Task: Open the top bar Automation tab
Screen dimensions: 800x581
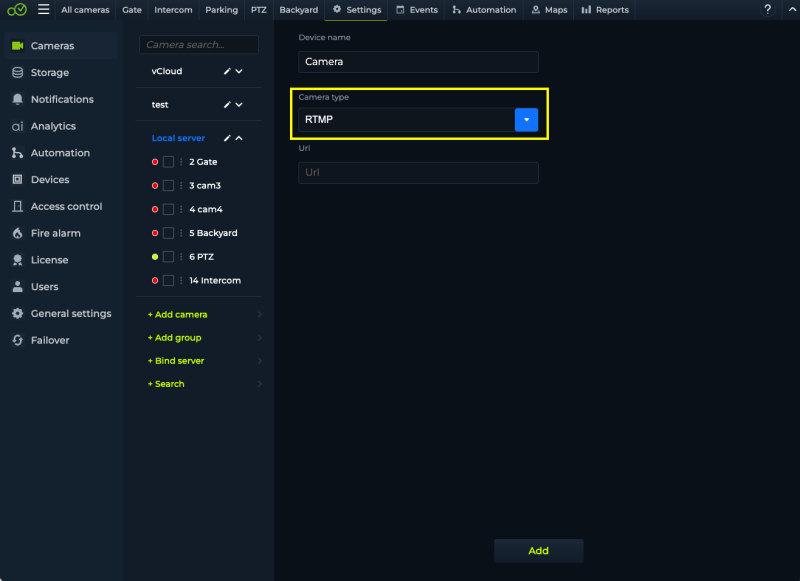Action: click(x=484, y=10)
